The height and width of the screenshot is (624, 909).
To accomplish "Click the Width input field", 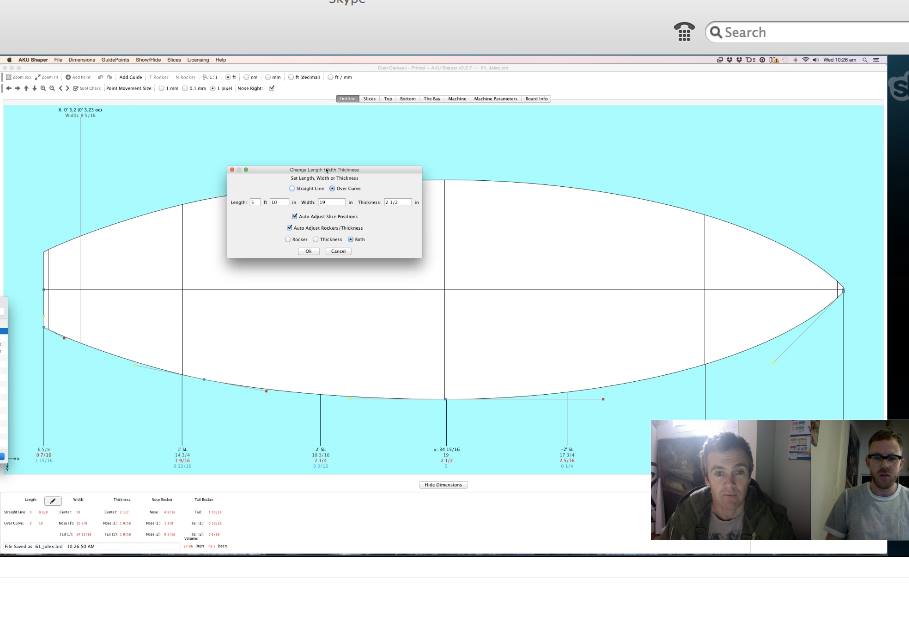I will [332, 202].
